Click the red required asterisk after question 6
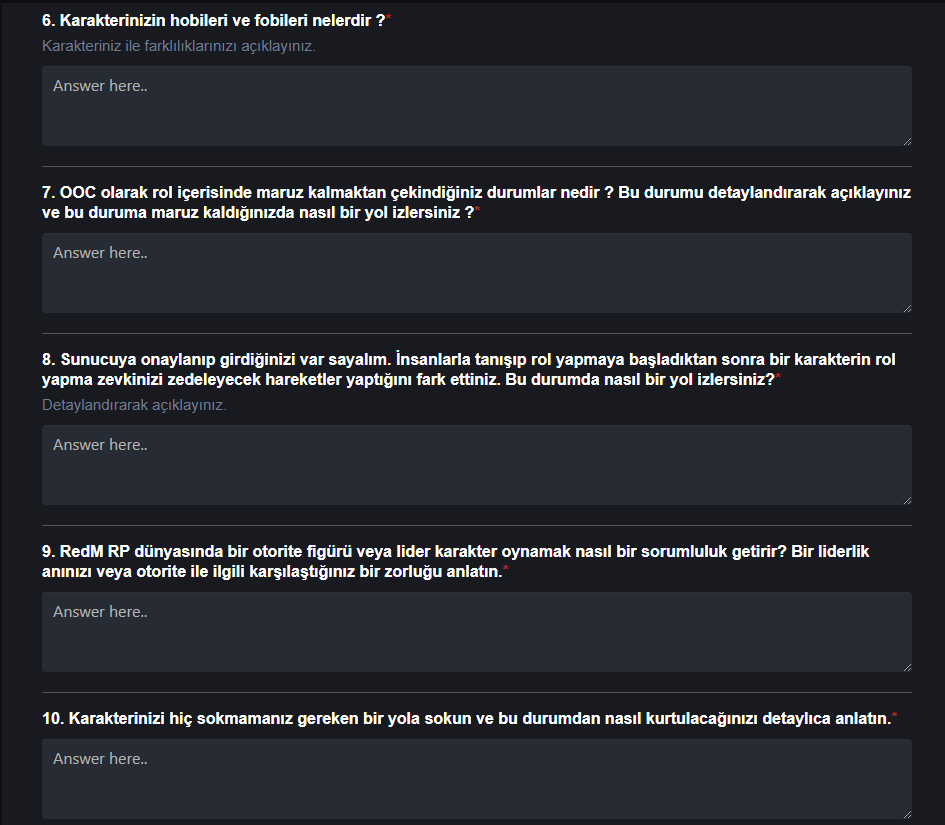This screenshot has width=945, height=825. point(389,17)
